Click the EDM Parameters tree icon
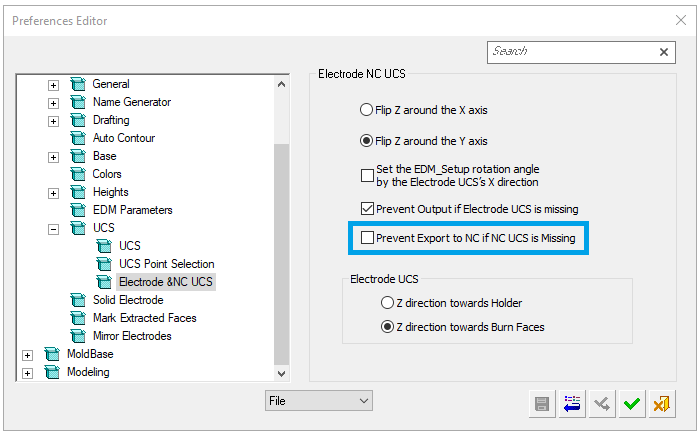 tap(78, 210)
